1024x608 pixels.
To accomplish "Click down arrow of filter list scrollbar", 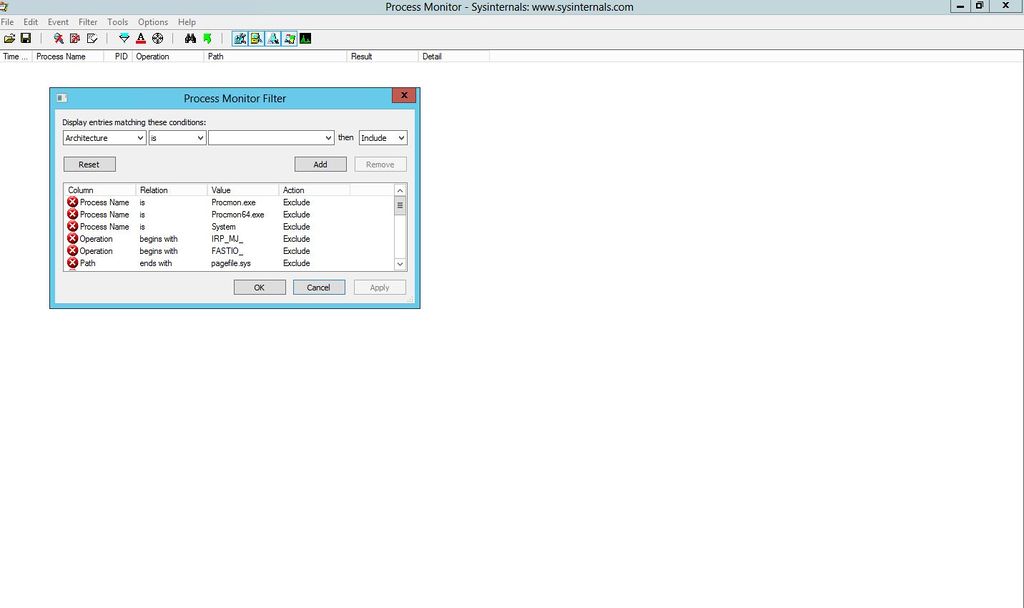I will tap(400, 264).
